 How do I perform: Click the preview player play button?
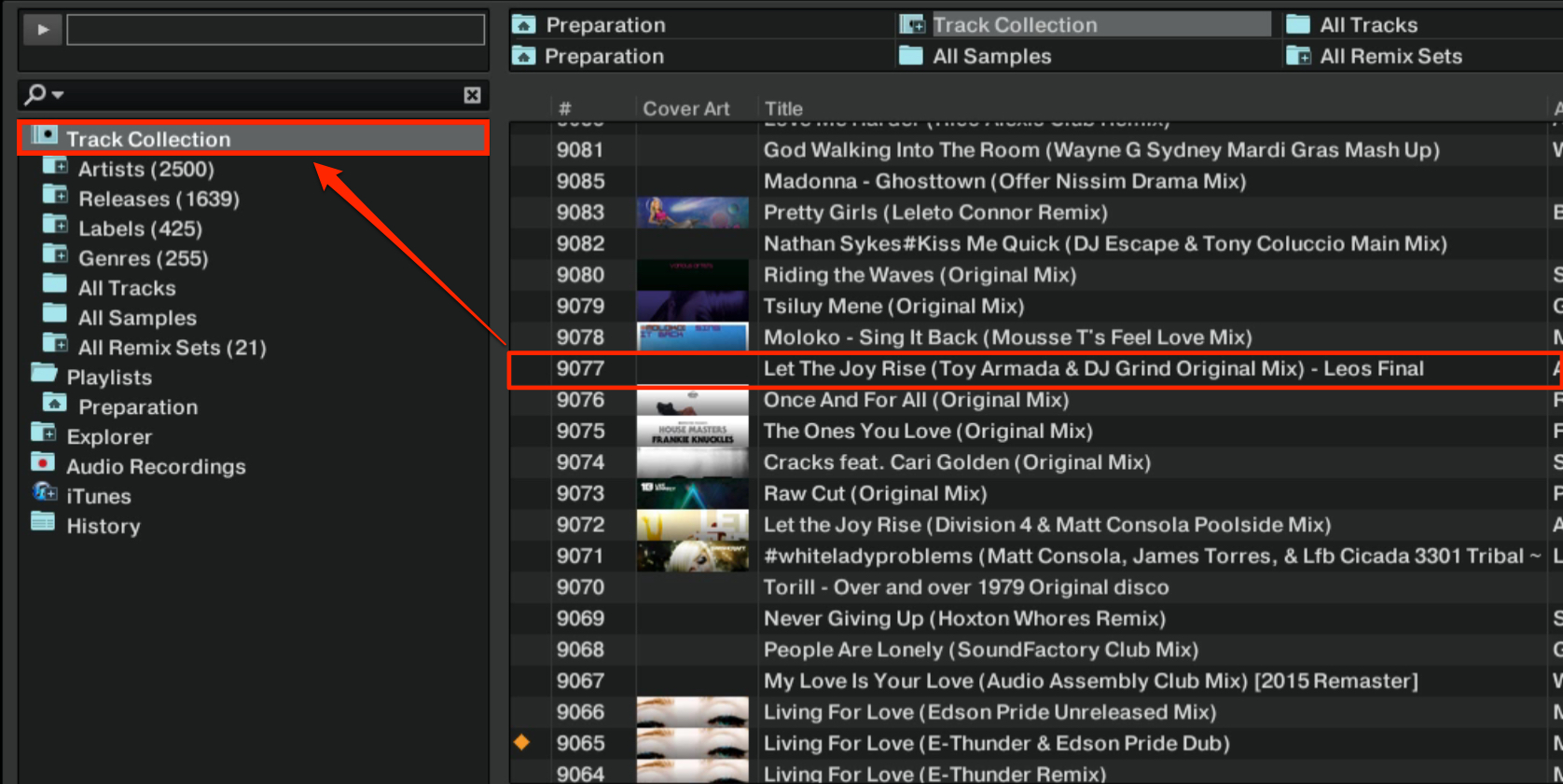[x=43, y=30]
